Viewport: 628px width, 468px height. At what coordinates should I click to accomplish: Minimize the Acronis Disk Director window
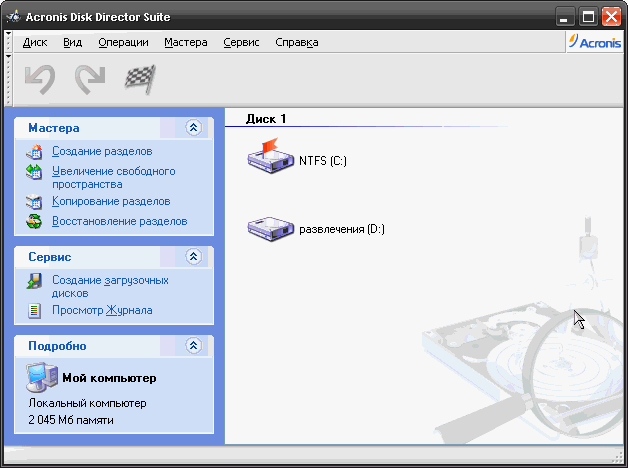(564, 17)
